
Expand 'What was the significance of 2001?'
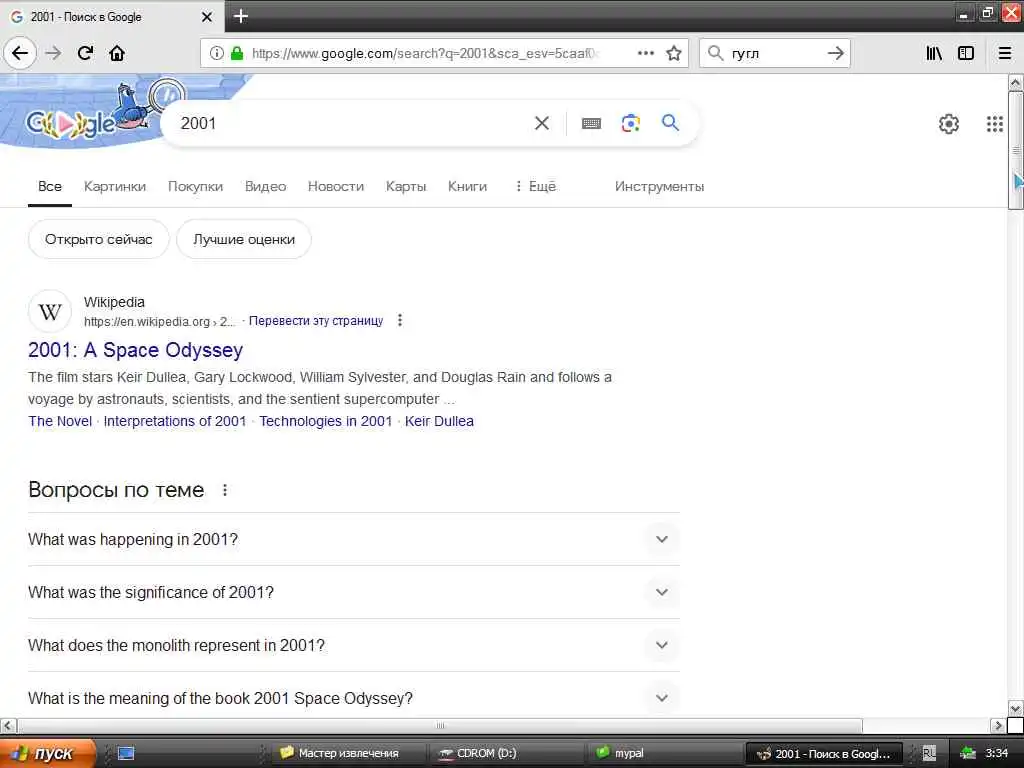662,592
